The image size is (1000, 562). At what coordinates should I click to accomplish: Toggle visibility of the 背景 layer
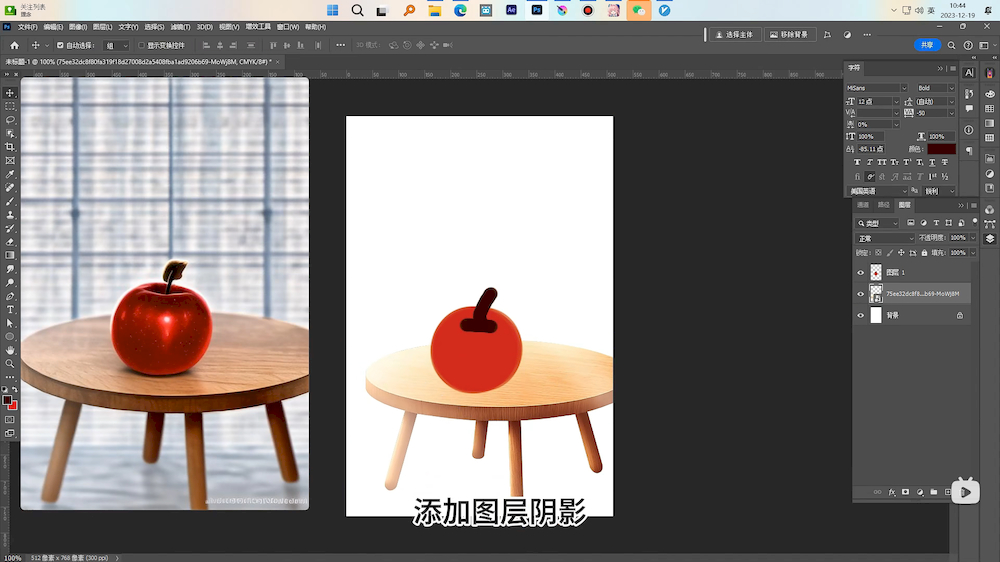click(860, 315)
